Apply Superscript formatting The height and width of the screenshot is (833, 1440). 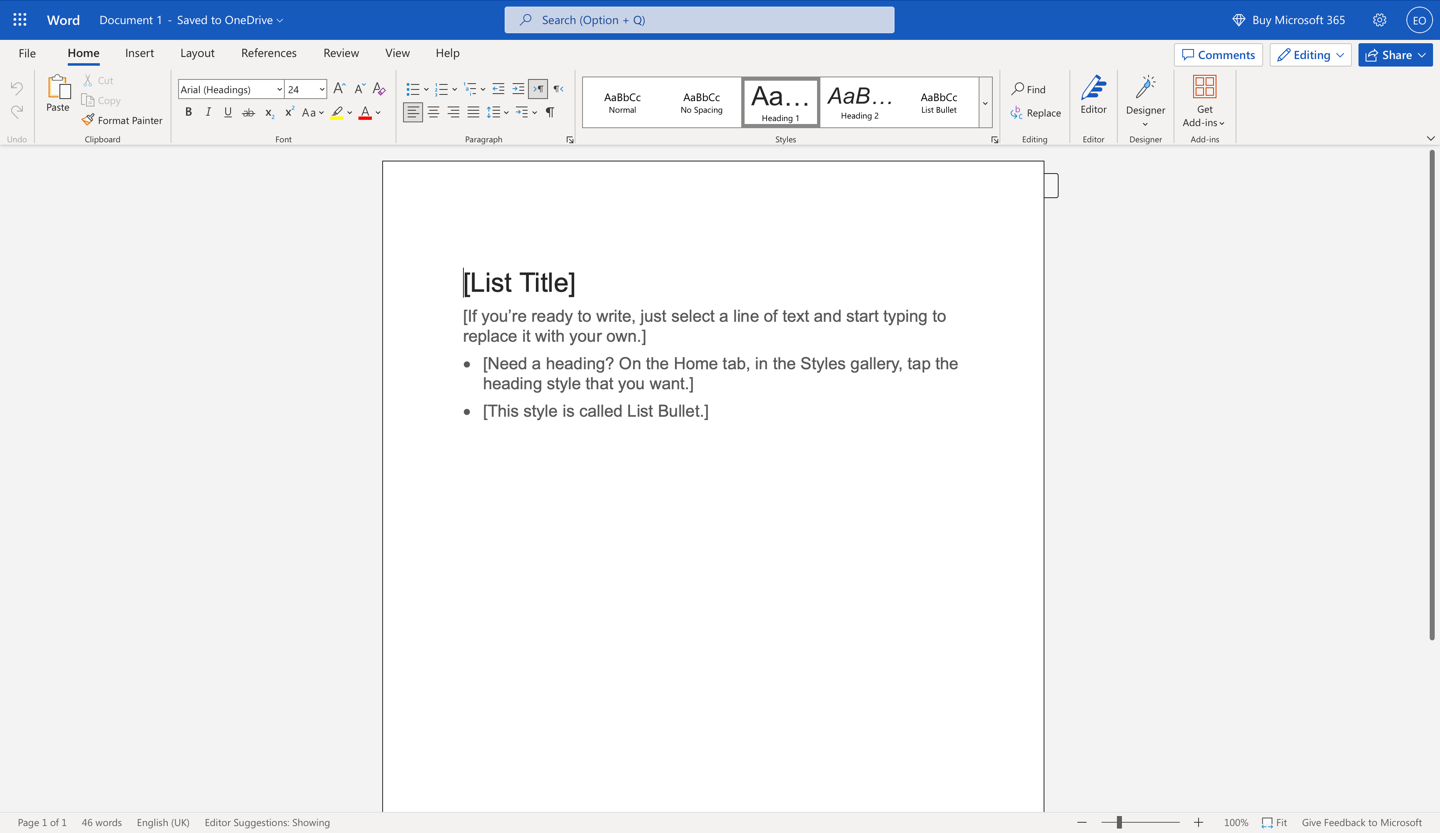[x=288, y=112]
